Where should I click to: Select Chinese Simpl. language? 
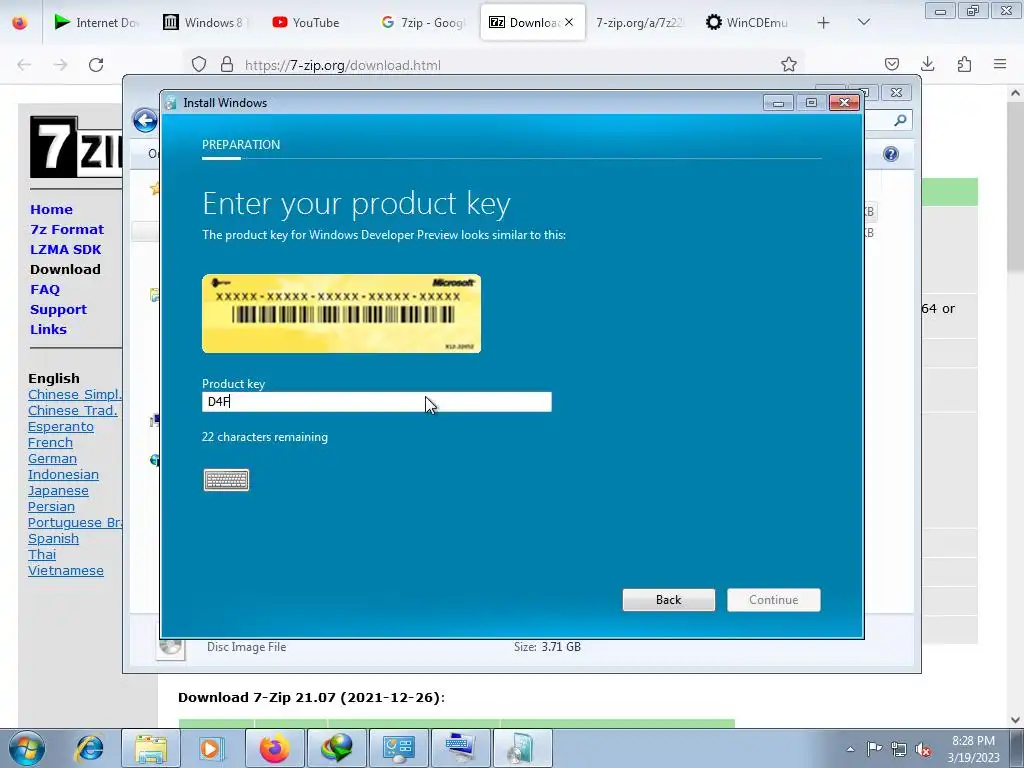click(74, 394)
